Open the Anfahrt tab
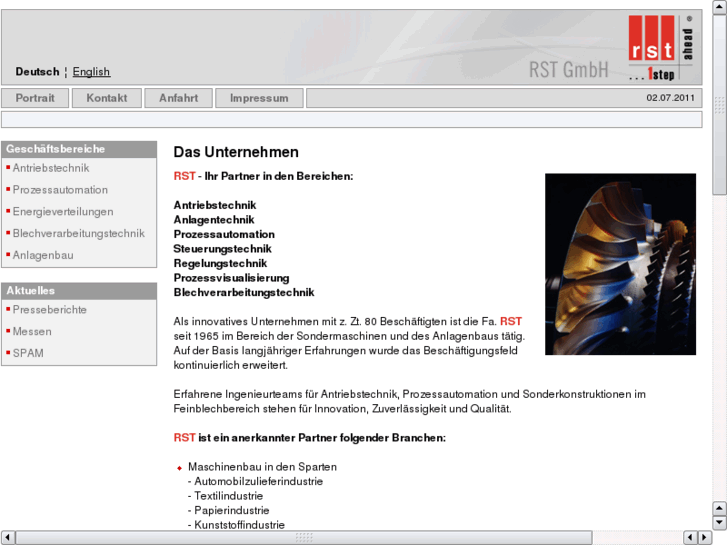The image size is (727, 545). (x=179, y=98)
